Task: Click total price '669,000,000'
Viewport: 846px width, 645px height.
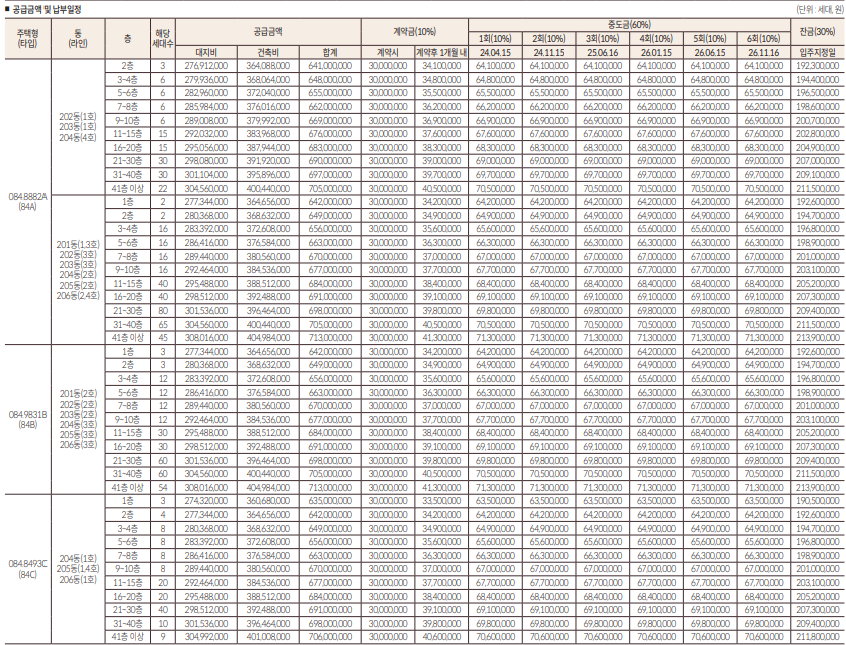Action: click(330, 120)
